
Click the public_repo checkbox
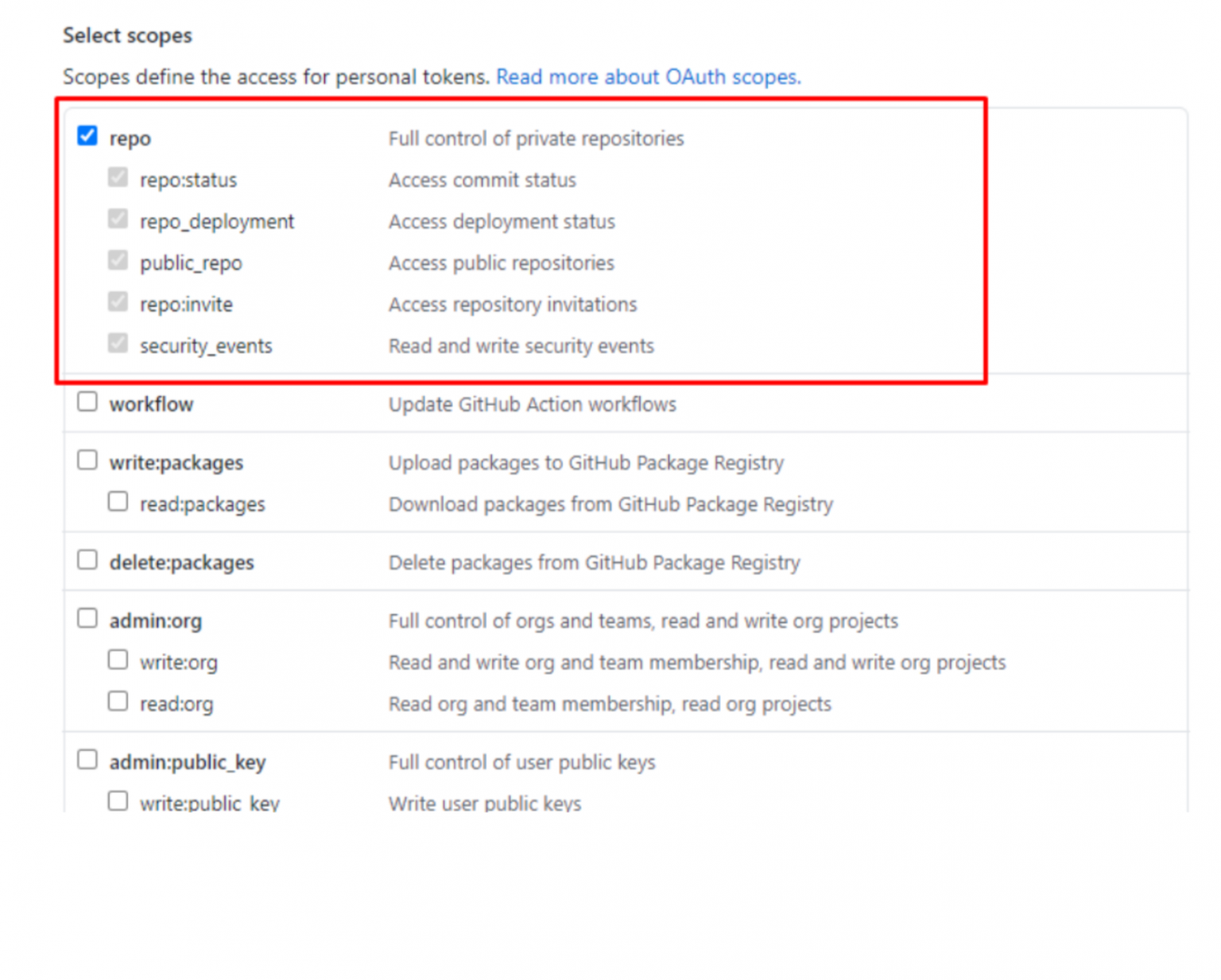point(118,260)
